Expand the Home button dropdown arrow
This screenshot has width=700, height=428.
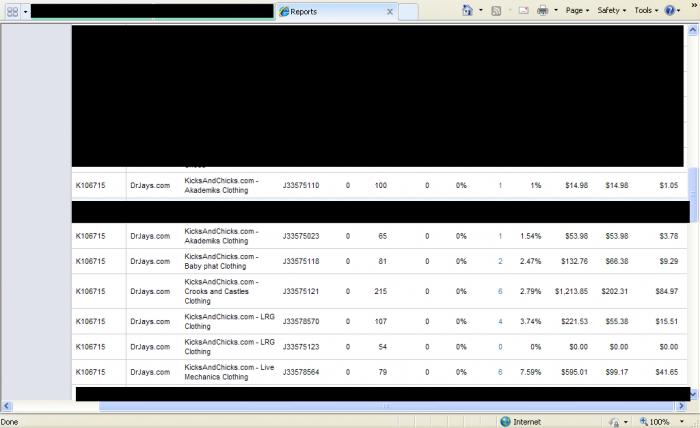click(x=481, y=10)
